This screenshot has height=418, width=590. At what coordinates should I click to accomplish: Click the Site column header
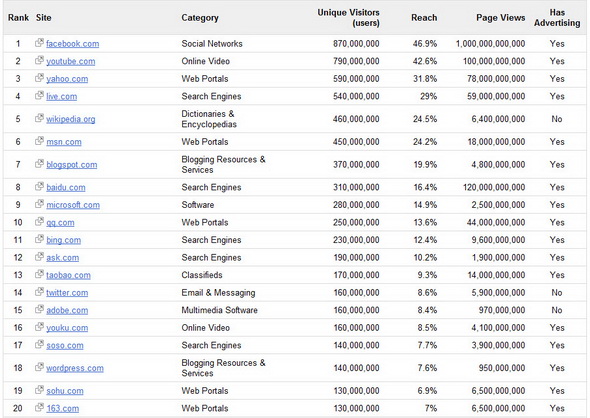point(44,17)
